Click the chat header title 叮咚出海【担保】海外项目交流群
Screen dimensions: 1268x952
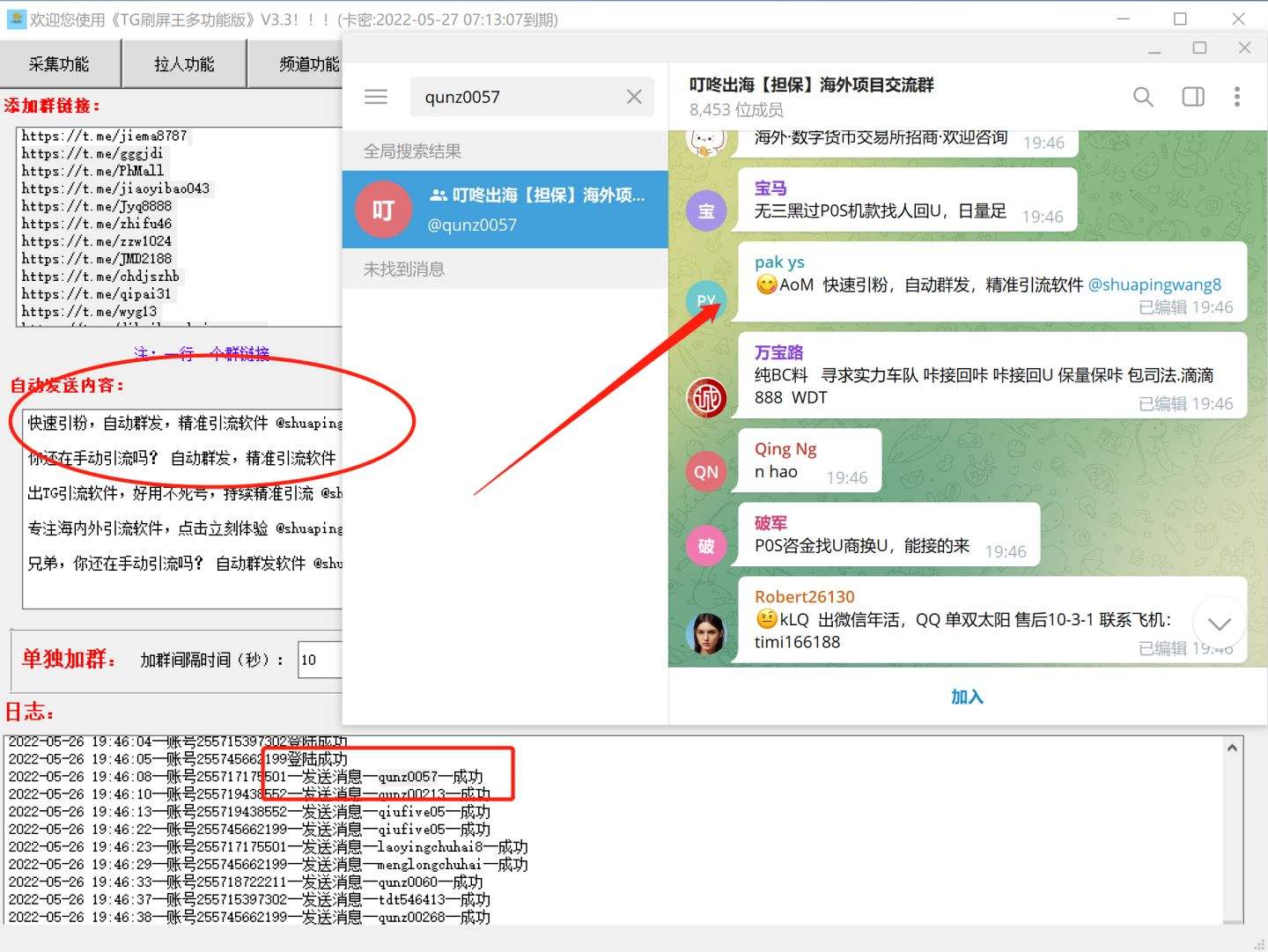click(811, 85)
